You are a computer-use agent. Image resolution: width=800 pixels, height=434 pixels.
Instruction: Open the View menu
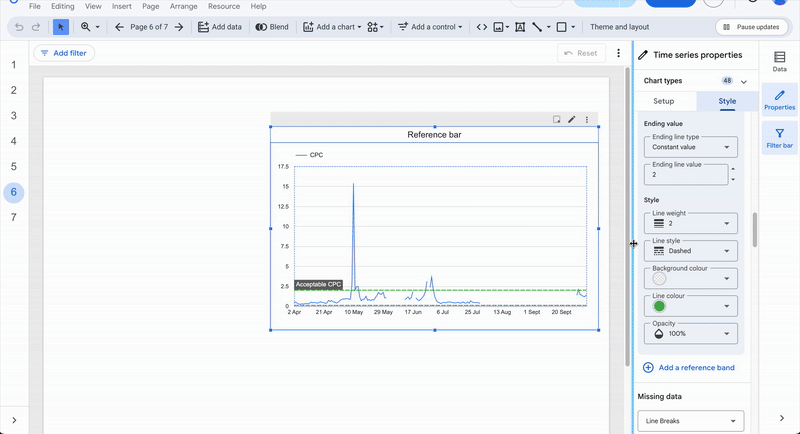coord(93,6)
